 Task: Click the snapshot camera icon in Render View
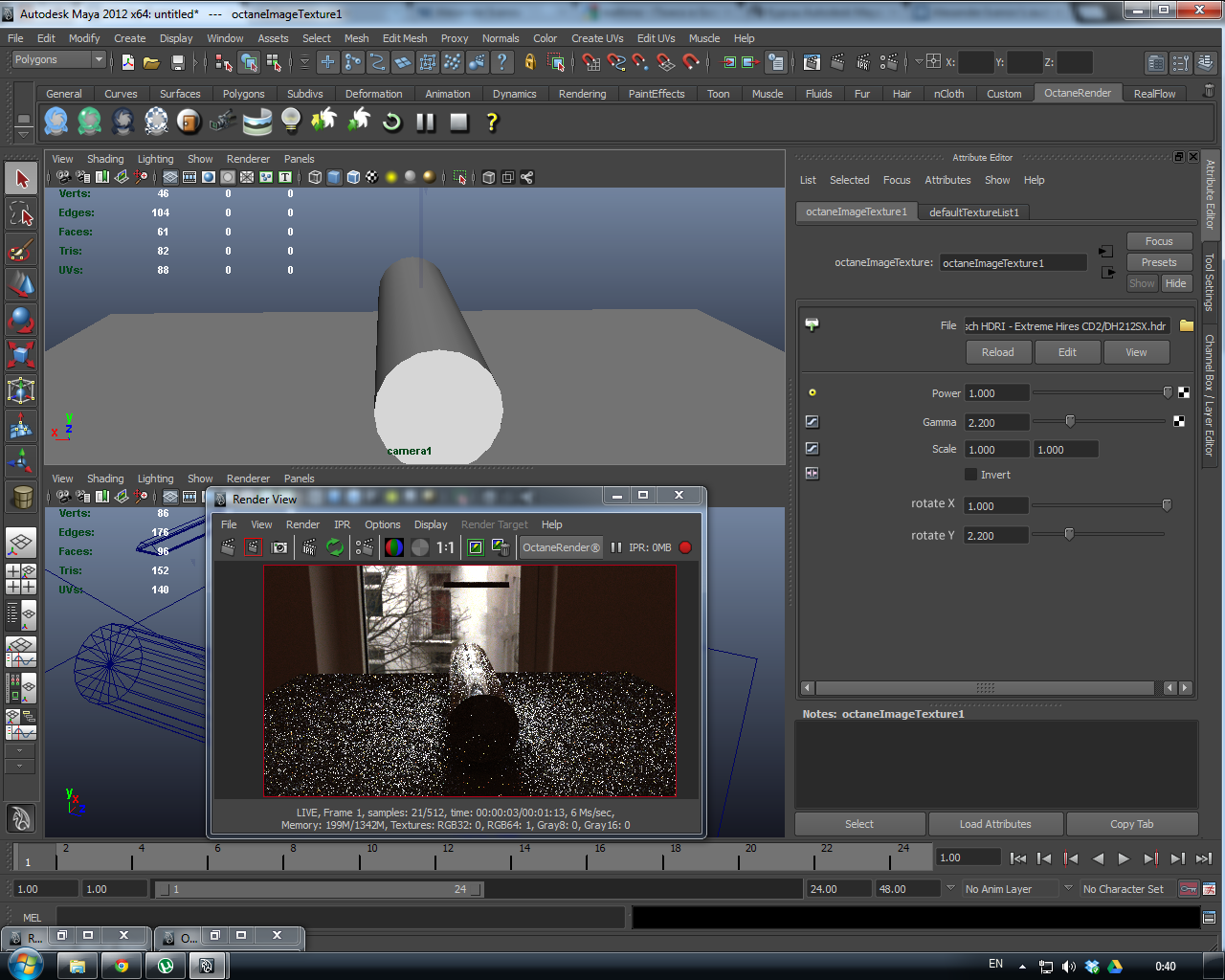[279, 547]
